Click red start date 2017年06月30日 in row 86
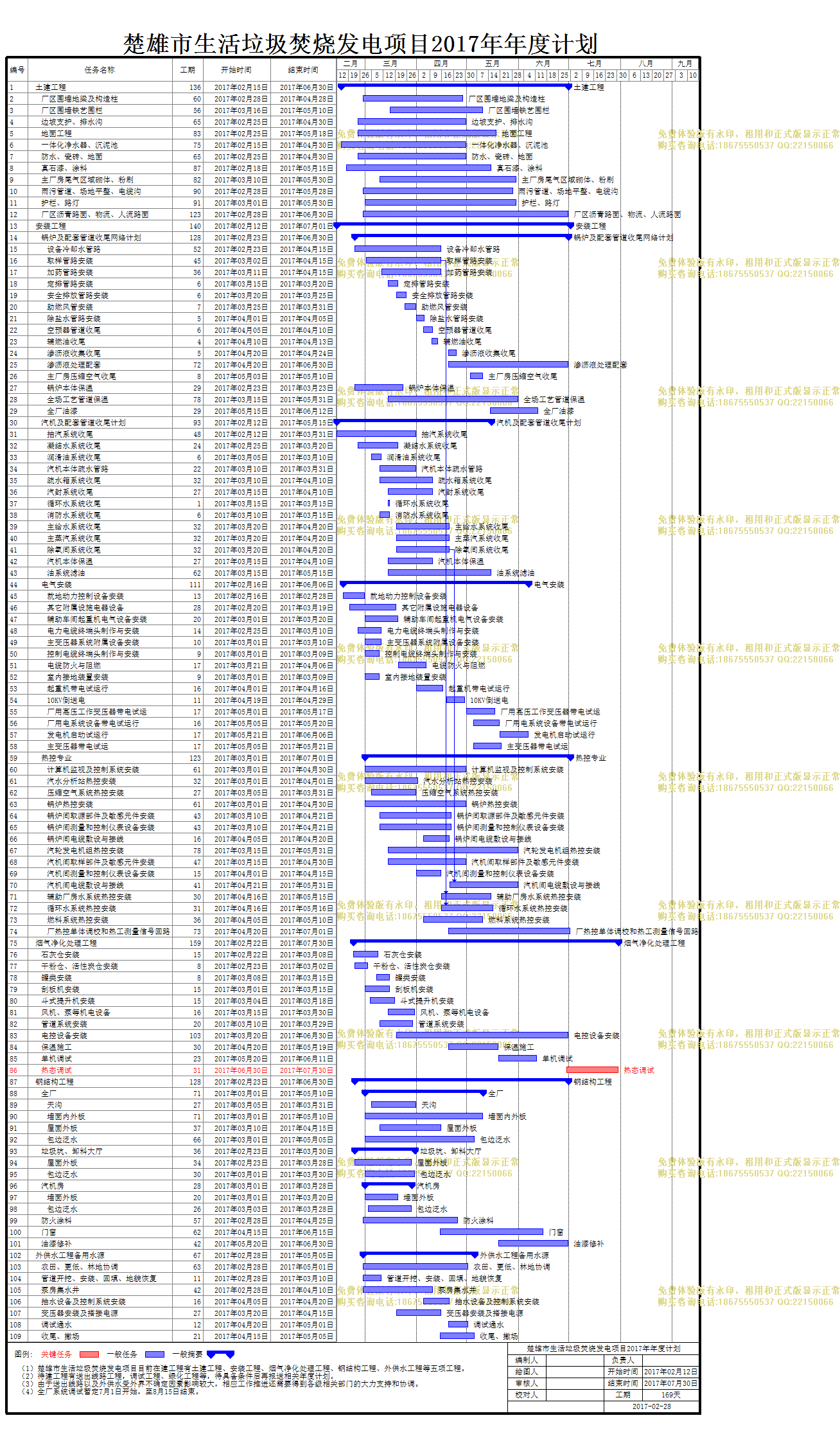Screen dimensions: 840x1445 (x=241, y=1070)
